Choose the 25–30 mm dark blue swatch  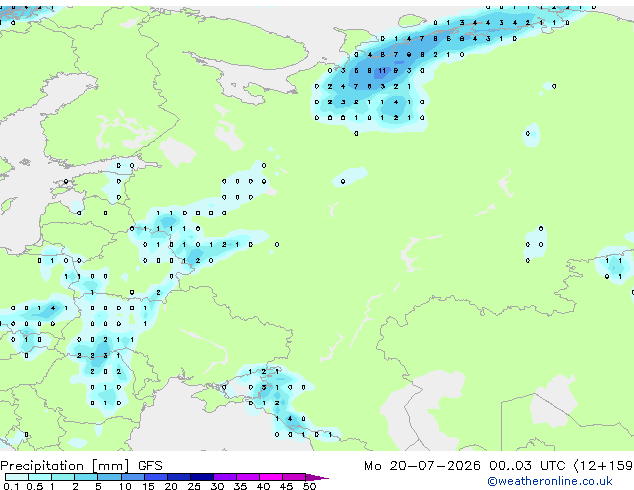[x=202, y=477]
